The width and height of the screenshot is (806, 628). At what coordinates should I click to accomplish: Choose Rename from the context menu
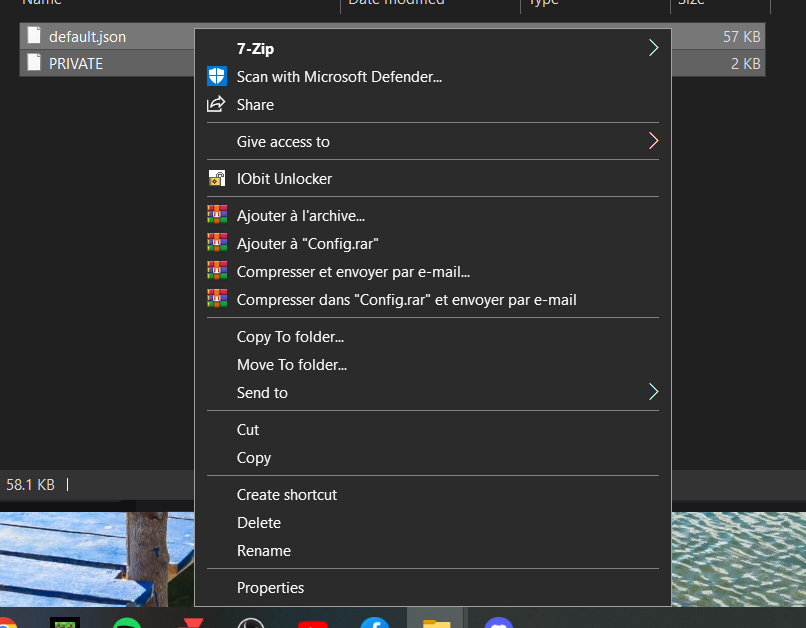point(433,550)
